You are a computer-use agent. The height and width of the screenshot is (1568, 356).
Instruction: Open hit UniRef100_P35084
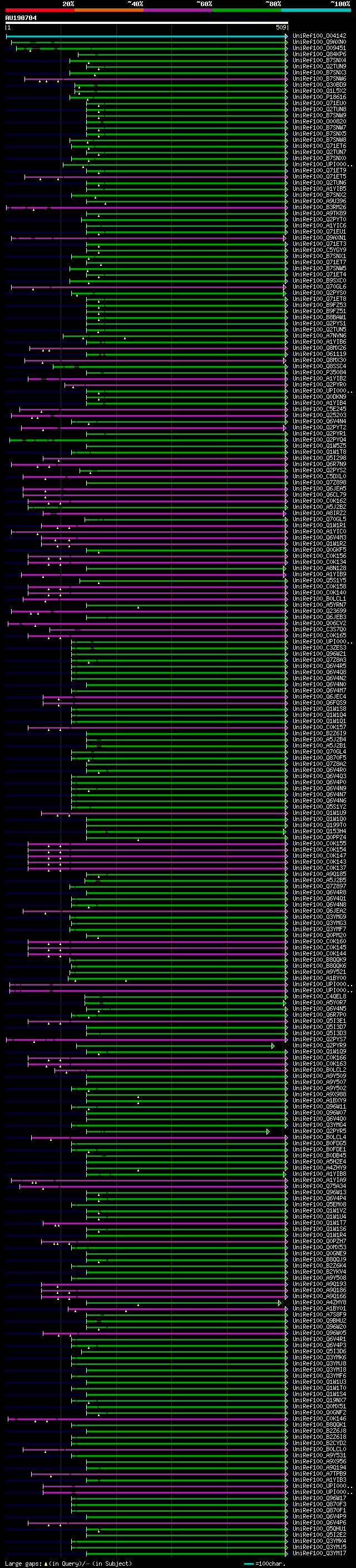click(319, 372)
